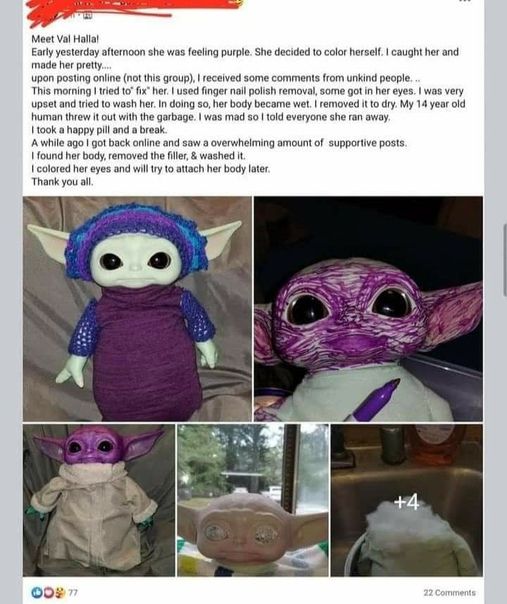Click the group audience icon beside the timestamp

88,16
